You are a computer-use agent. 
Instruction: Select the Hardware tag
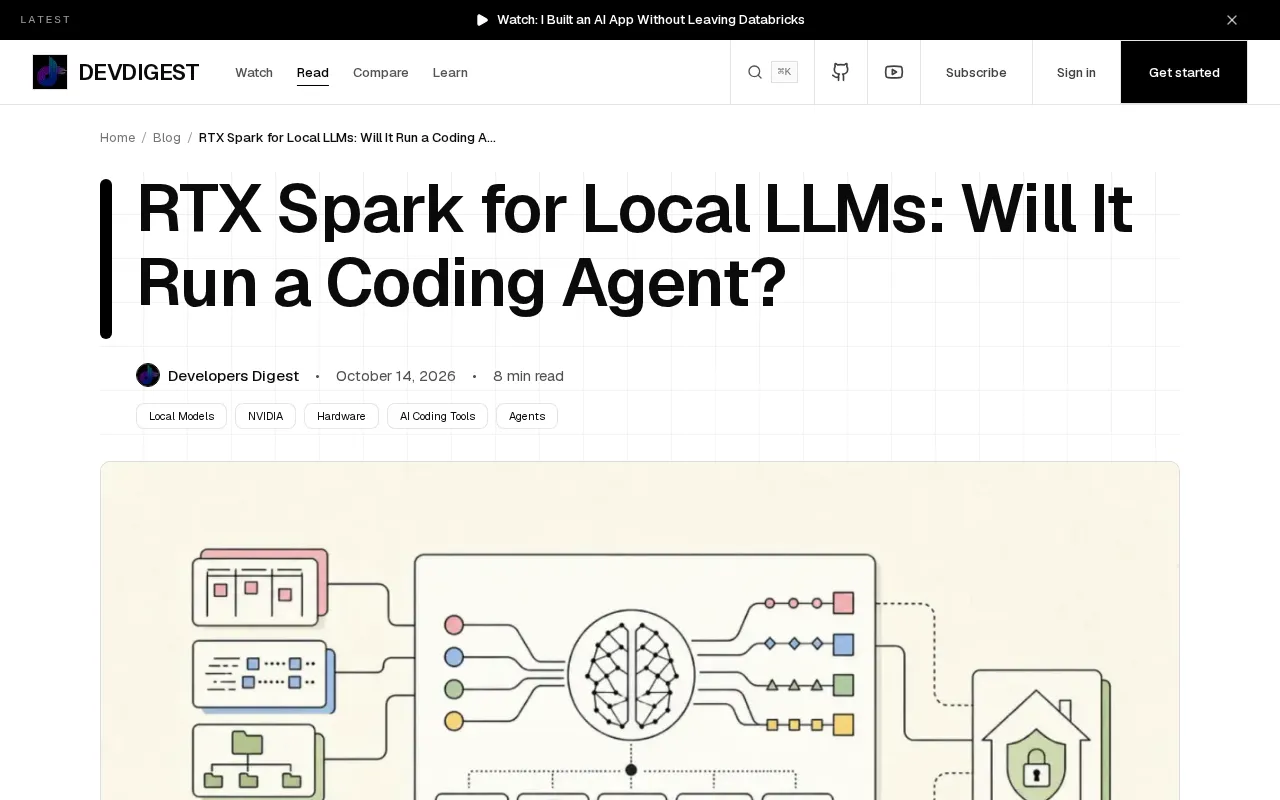(x=341, y=416)
